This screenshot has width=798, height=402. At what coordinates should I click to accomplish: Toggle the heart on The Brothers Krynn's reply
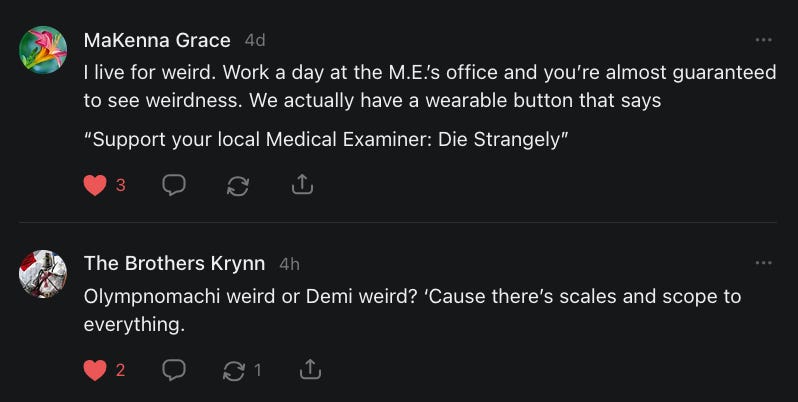95,370
